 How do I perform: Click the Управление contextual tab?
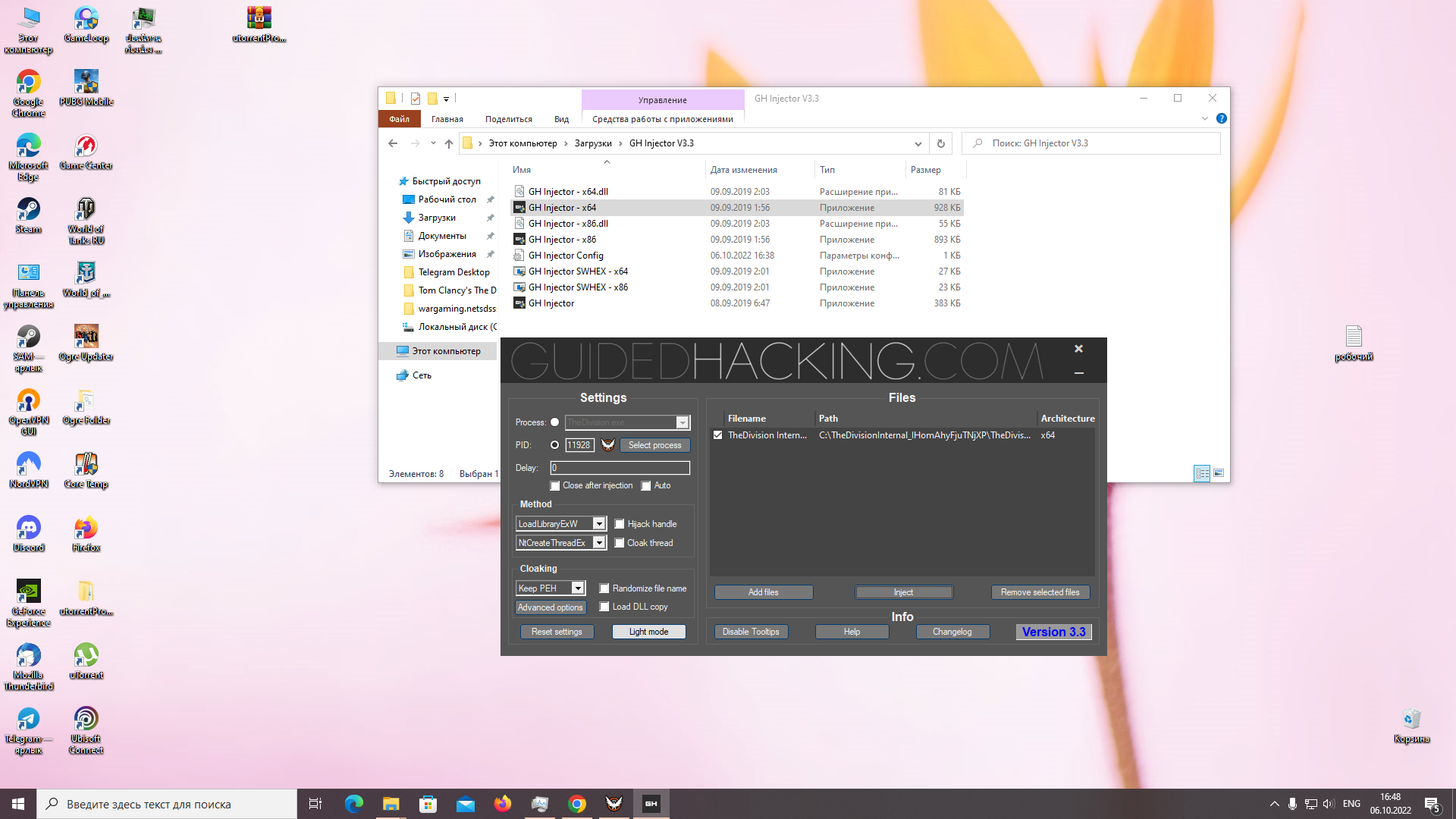[663, 100]
